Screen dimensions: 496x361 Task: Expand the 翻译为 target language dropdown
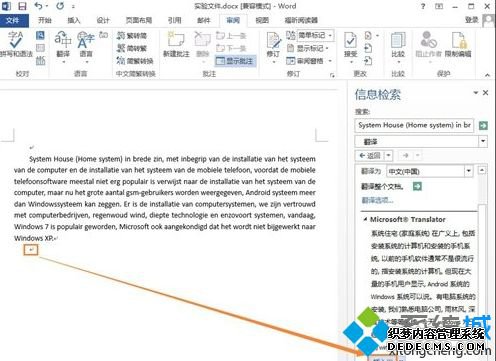469,171
